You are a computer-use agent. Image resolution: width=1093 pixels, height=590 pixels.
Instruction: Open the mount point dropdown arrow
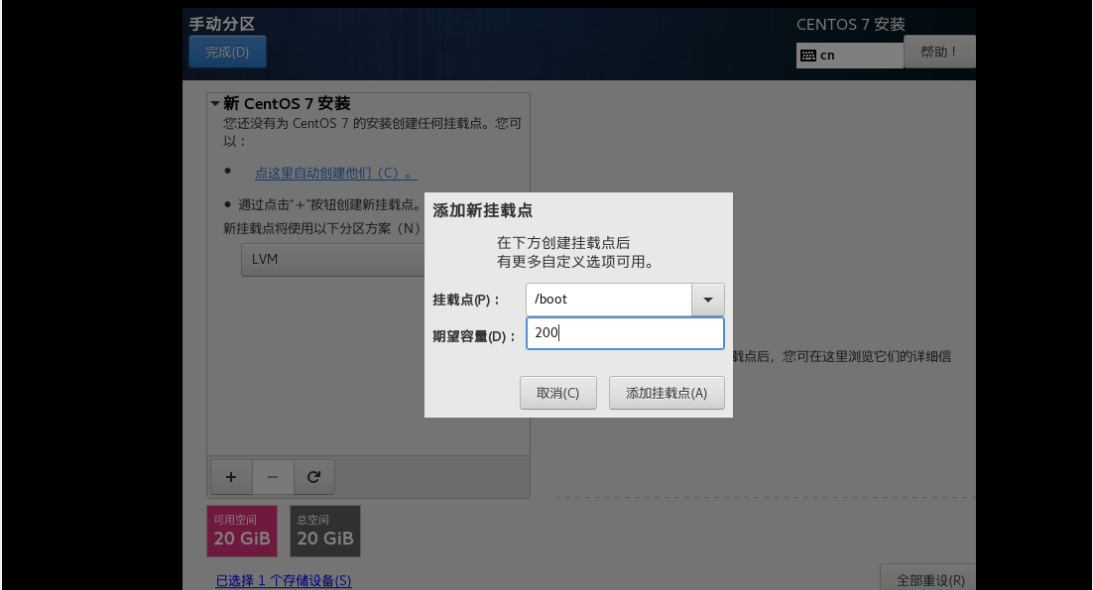pyautogui.click(x=708, y=300)
